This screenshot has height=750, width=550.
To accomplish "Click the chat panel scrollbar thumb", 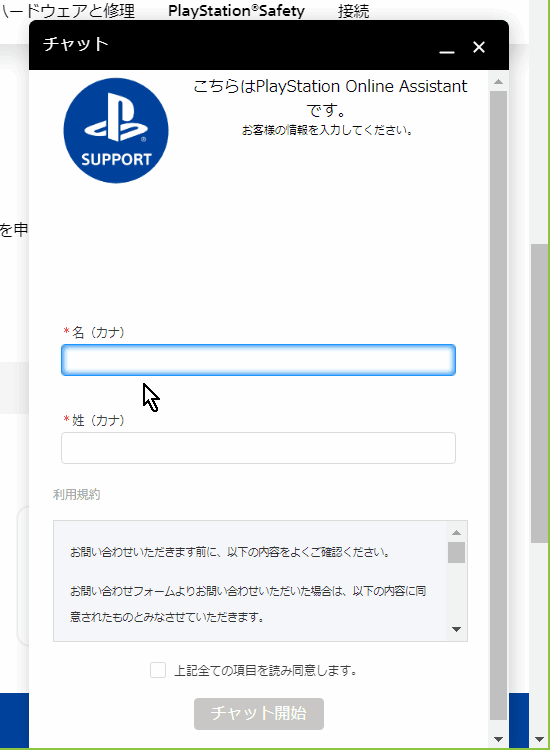I will [x=498, y=406].
